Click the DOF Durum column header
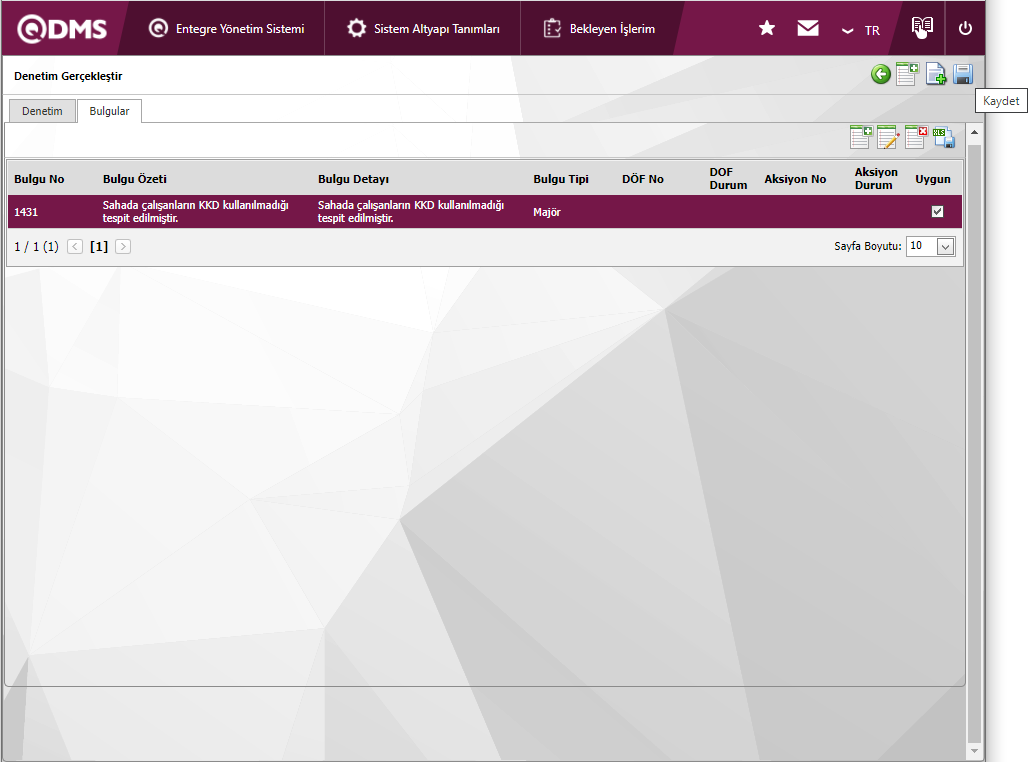The width and height of the screenshot is (1030, 762). [728, 179]
